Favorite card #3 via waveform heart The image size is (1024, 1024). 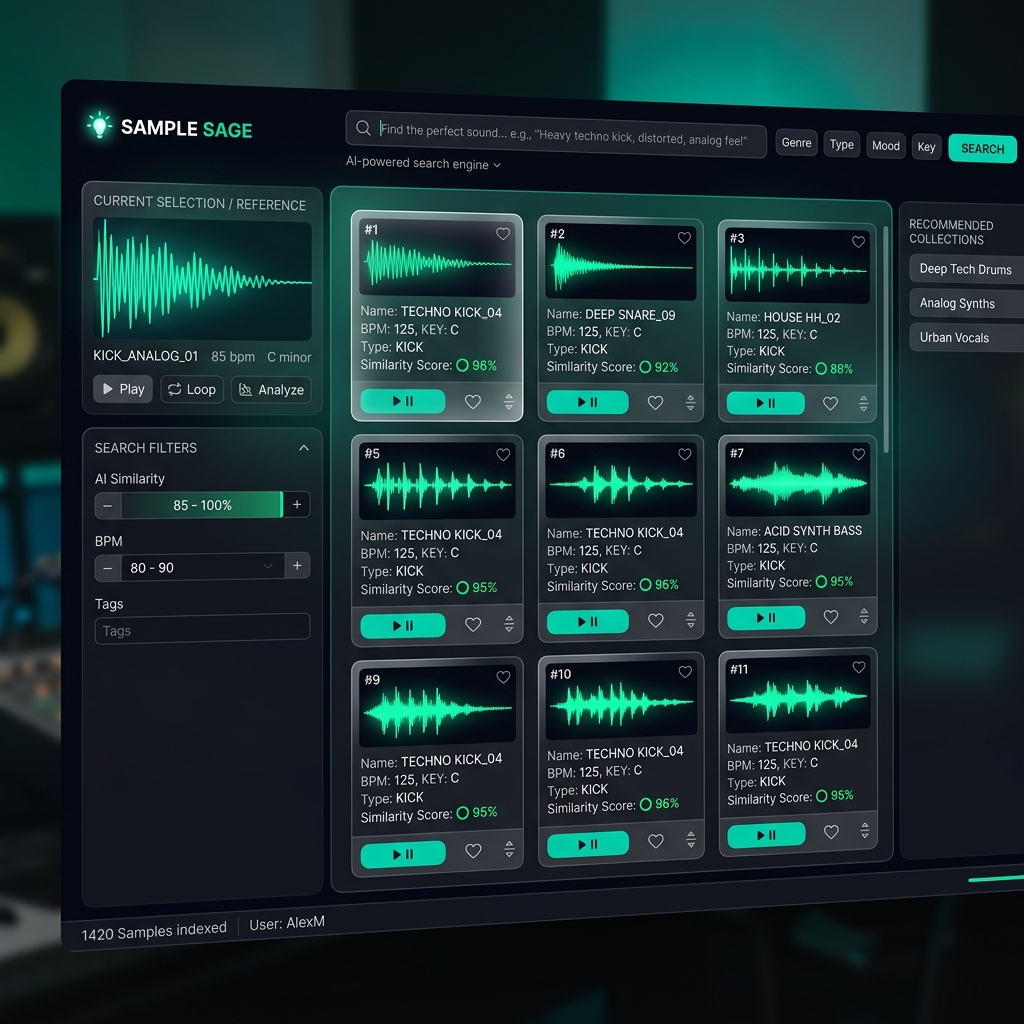[x=859, y=242]
